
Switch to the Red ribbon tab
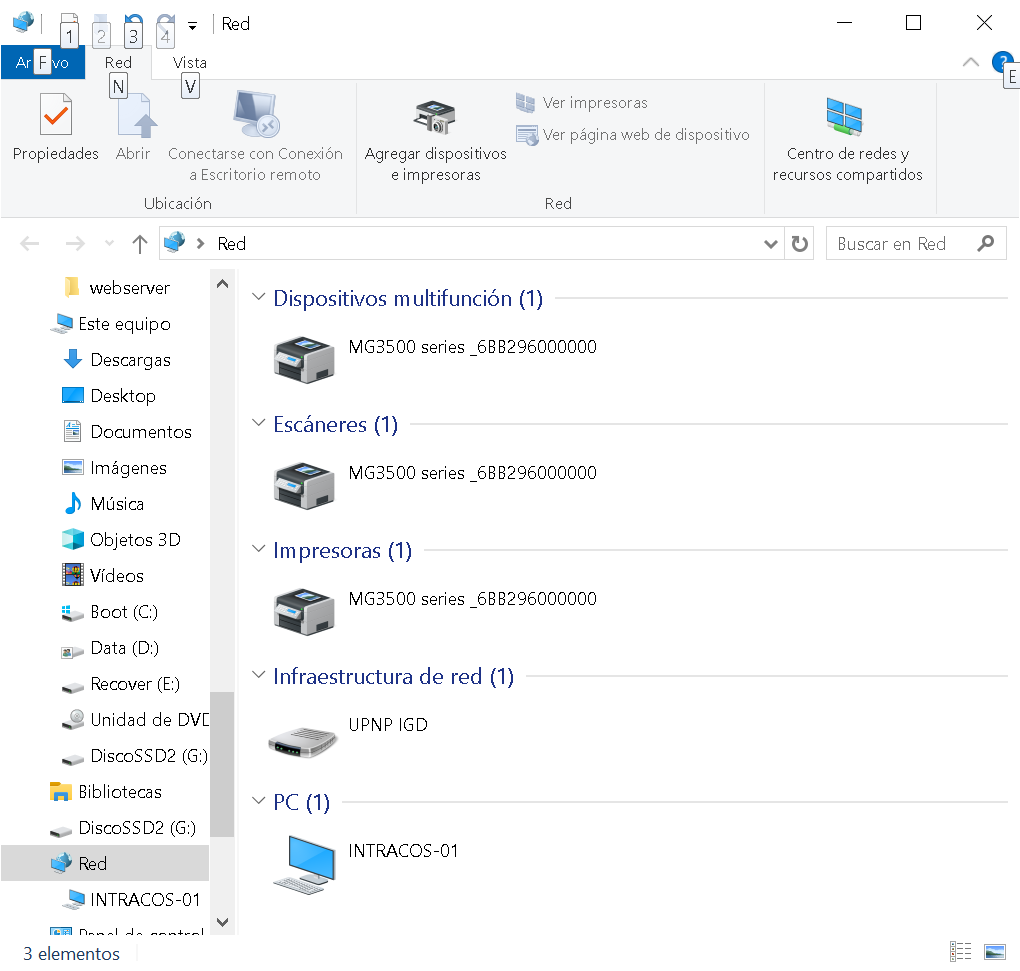point(118,62)
